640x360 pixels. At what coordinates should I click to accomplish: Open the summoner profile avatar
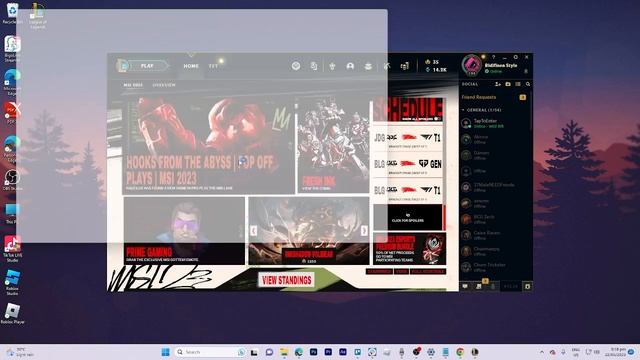tap(472, 65)
